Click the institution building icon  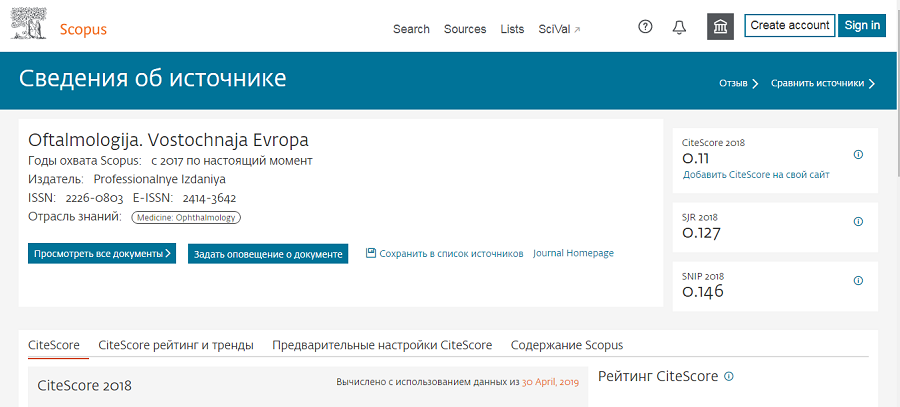pos(720,27)
